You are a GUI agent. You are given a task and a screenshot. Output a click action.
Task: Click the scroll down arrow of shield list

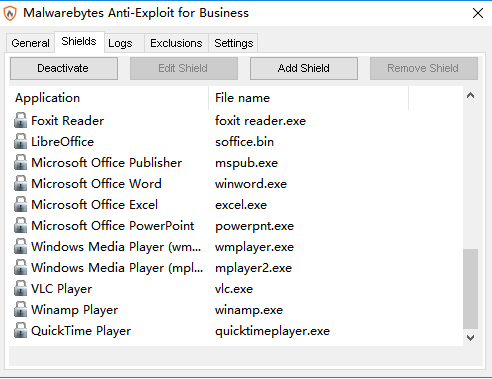click(x=470, y=338)
